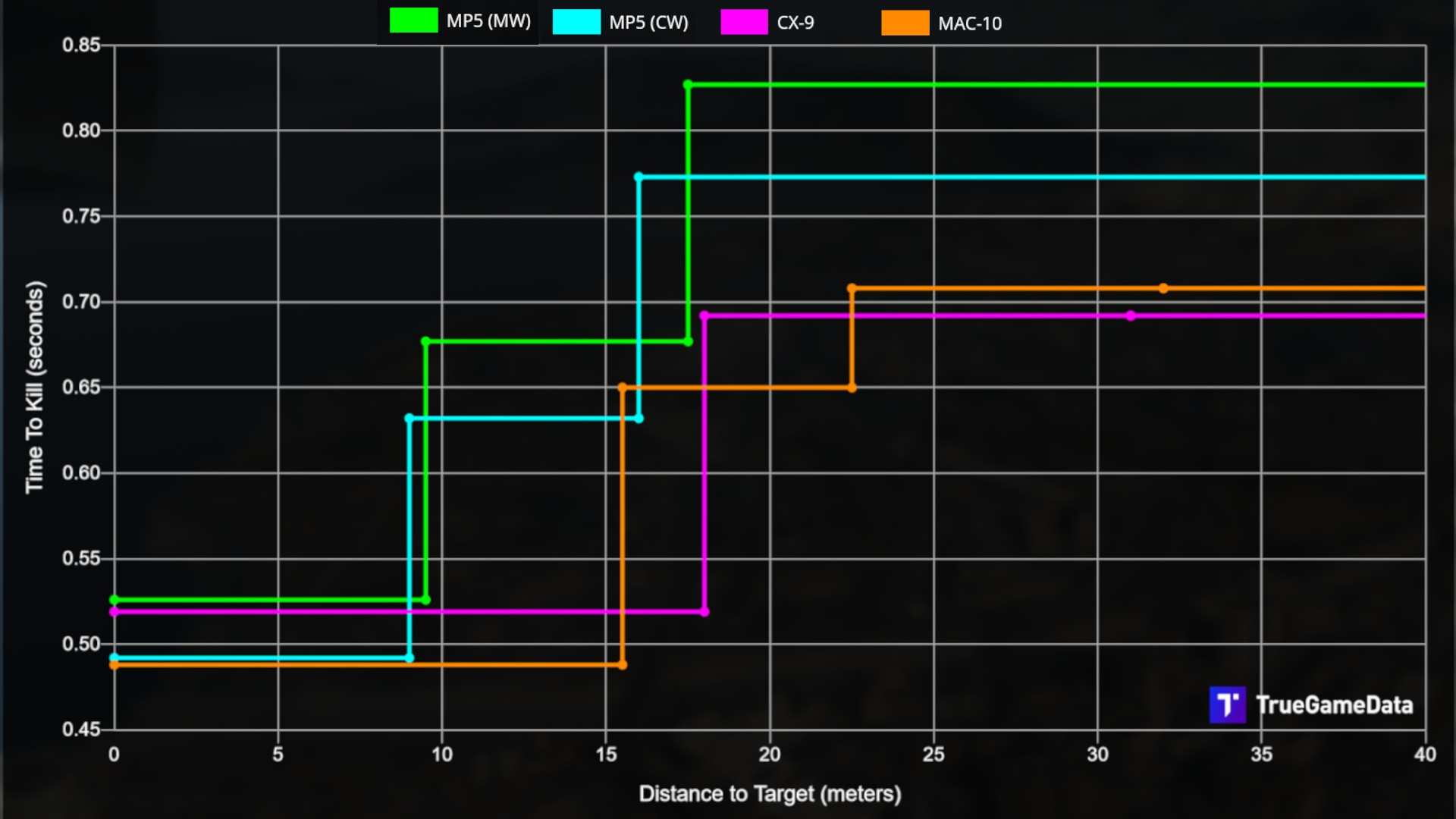
Task: Click the orange MAC-10 legend swatch
Action: [905, 23]
